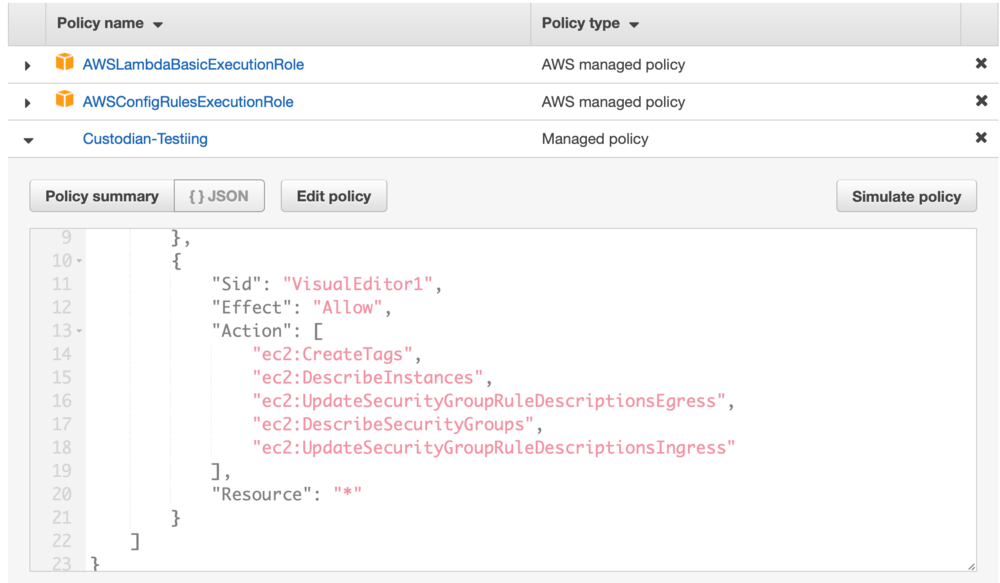The height and width of the screenshot is (583, 1000).
Task: Switch to the Policy summary tab
Action: 100,195
